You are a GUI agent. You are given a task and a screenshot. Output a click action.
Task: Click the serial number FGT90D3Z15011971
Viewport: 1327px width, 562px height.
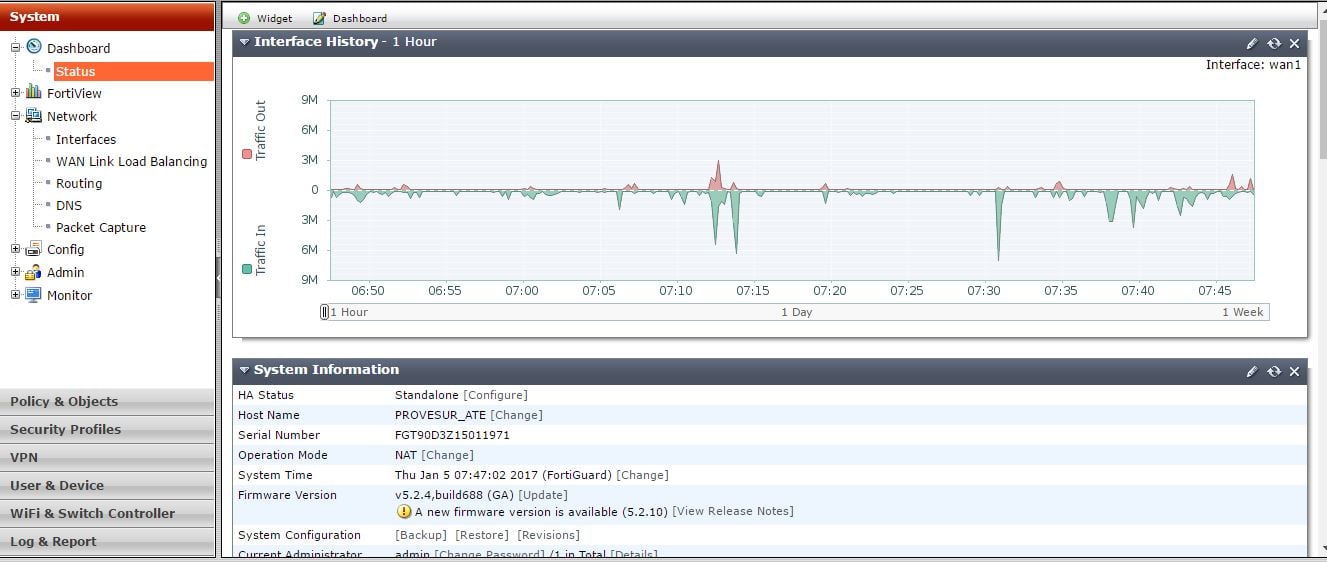(x=453, y=435)
